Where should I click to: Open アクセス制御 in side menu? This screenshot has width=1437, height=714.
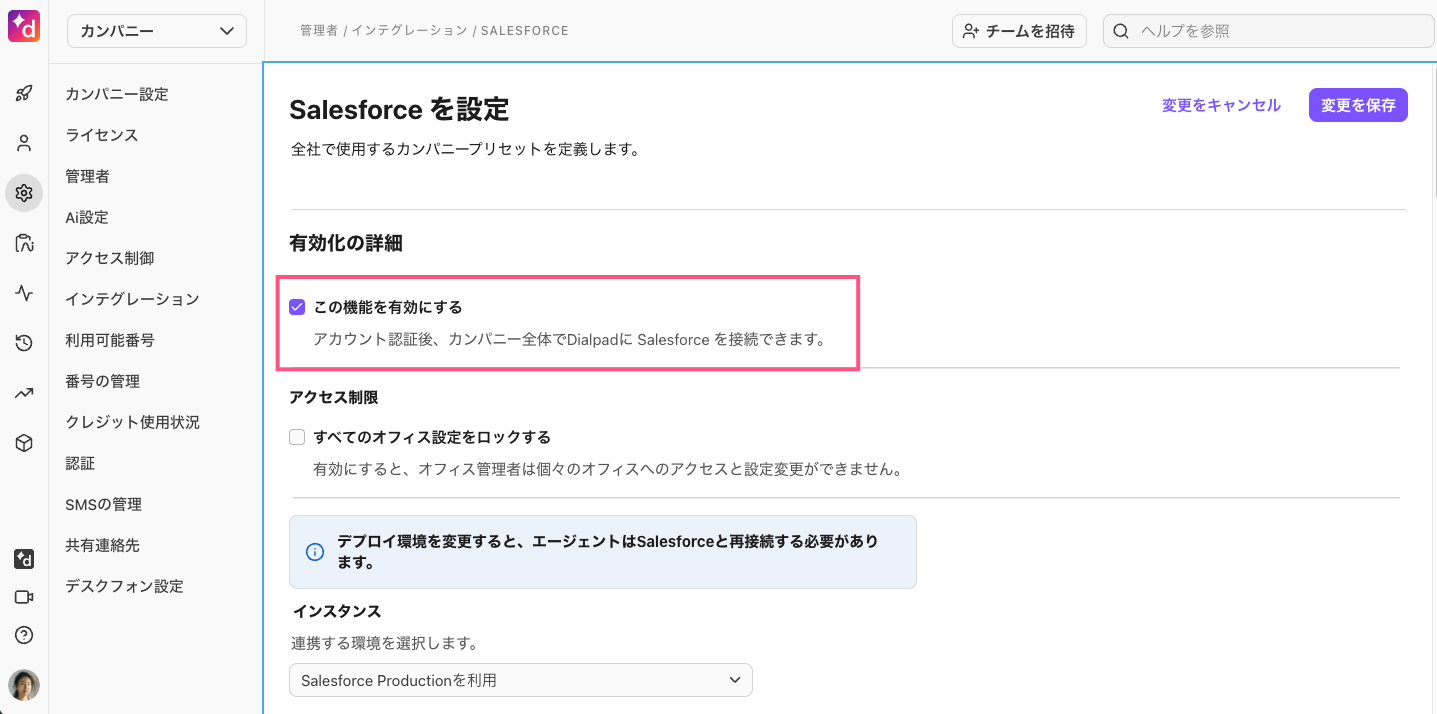(x=110, y=258)
